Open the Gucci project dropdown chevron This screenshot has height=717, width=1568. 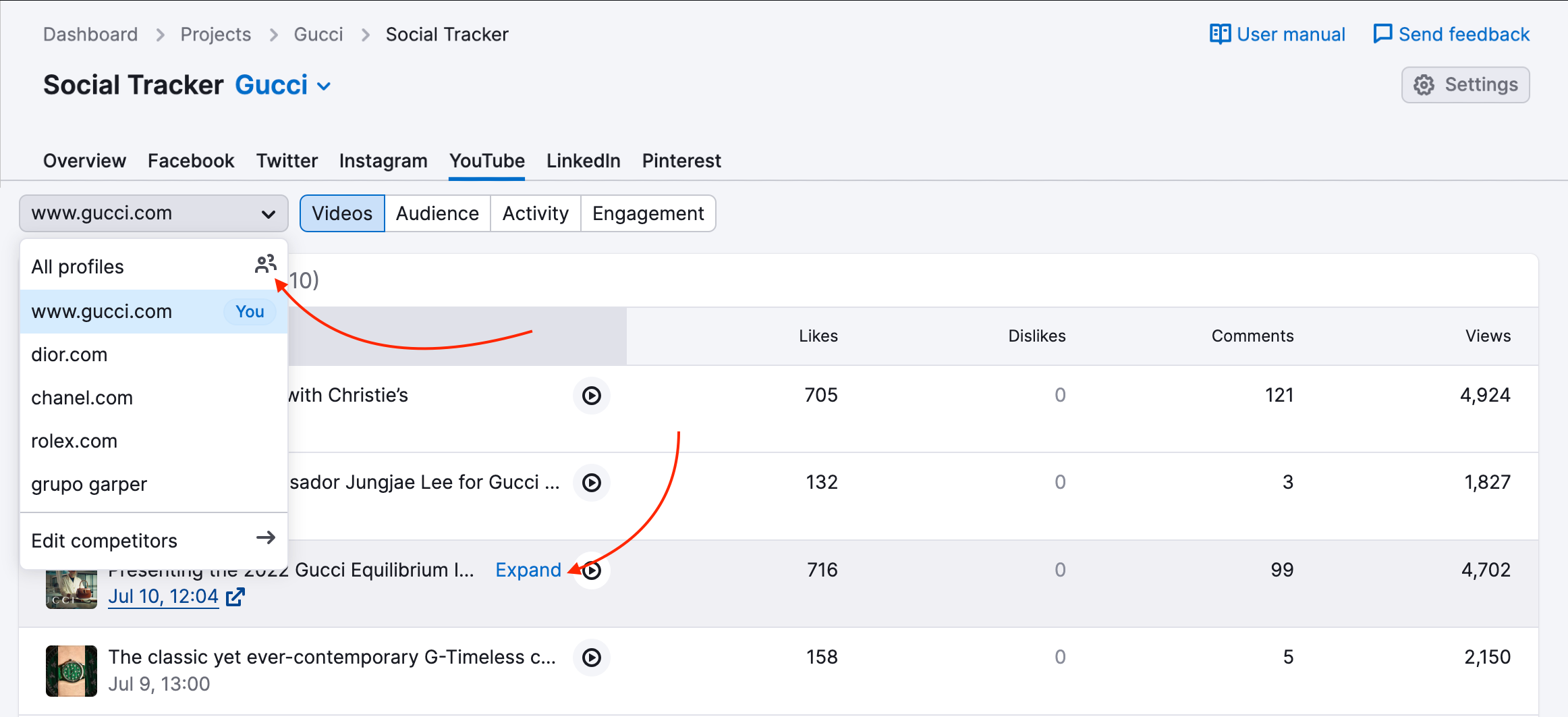(x=324, y=86)
